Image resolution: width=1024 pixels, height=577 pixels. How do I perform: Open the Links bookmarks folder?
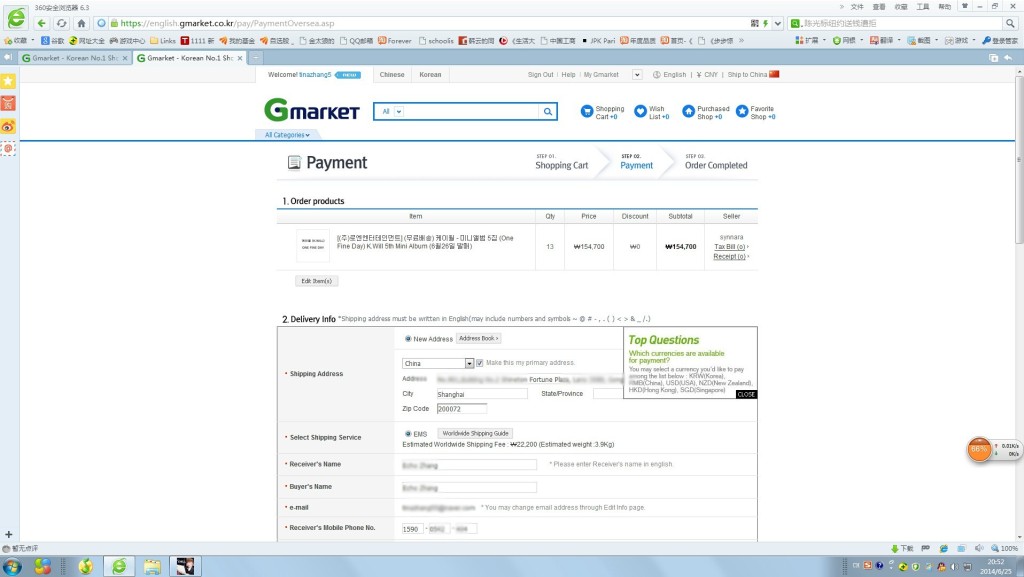163,40
